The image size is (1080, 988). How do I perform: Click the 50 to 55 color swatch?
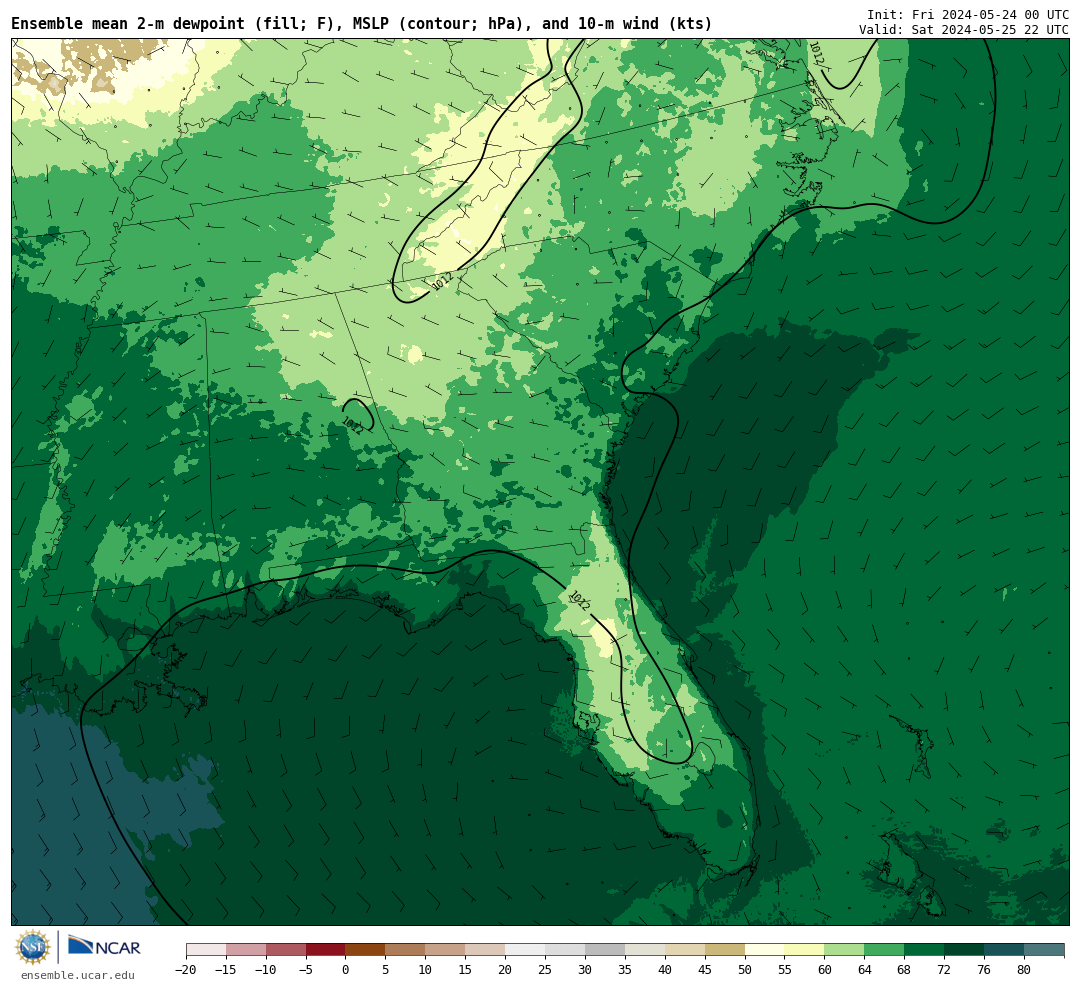tap(765, 949)
